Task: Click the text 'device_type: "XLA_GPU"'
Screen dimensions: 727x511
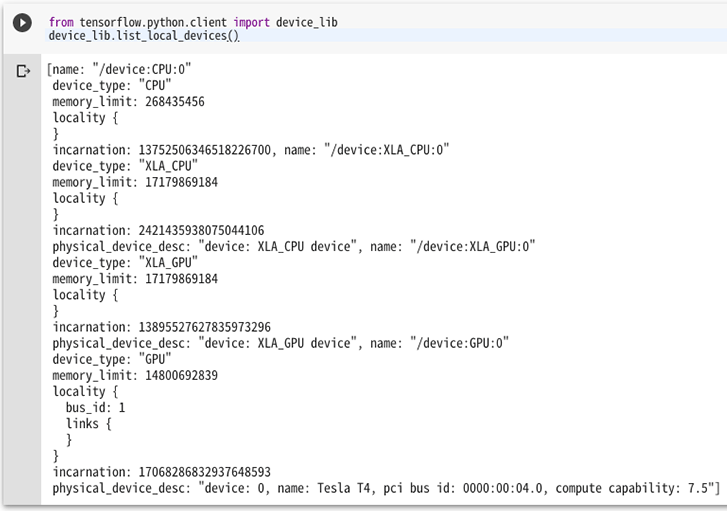Action: pos(125,263)
